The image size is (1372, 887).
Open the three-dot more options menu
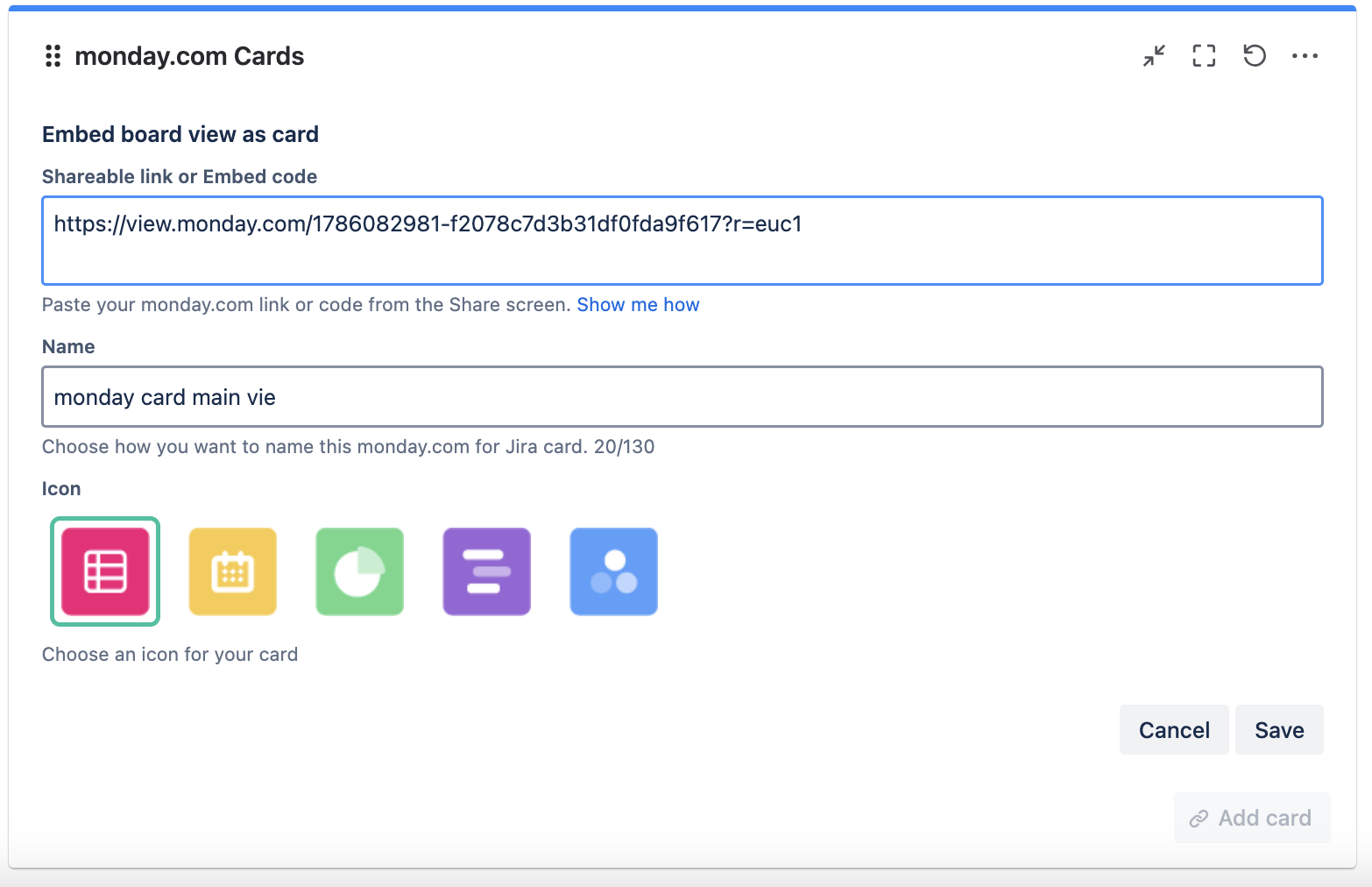click(x=1305, y=56)
